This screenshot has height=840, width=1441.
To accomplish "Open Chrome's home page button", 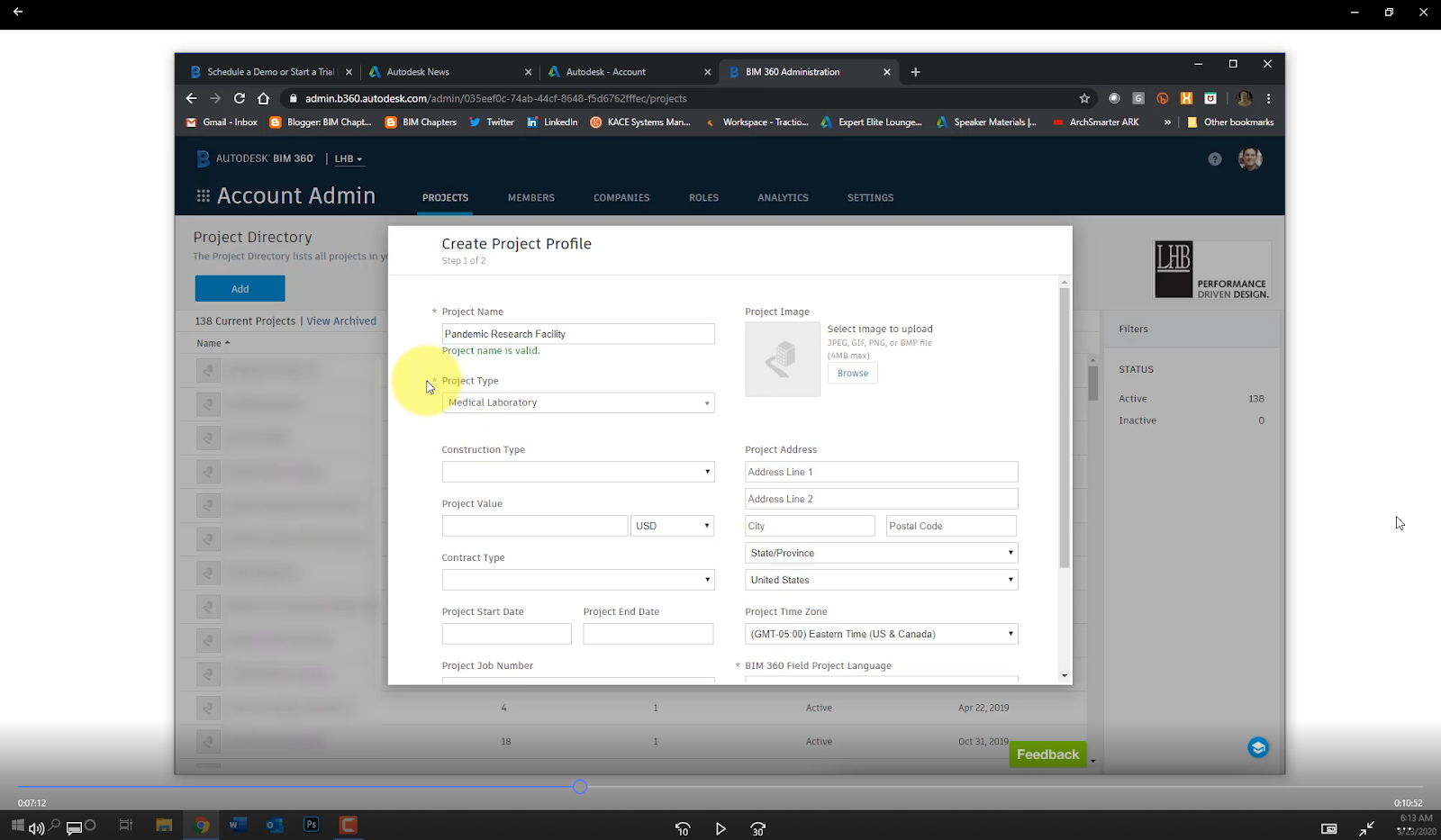I will point(264,98).
